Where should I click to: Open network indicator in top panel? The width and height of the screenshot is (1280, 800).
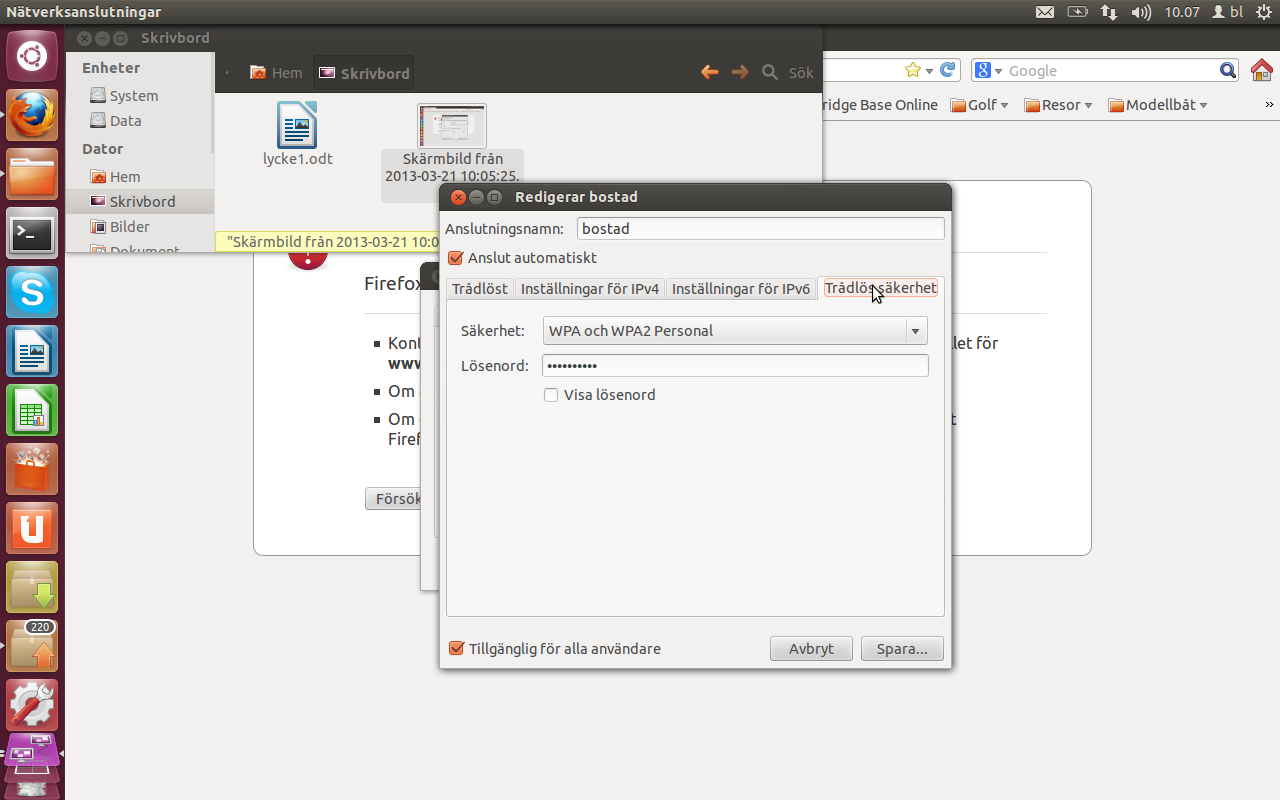pyautogui.click(x=1109, y=12)
